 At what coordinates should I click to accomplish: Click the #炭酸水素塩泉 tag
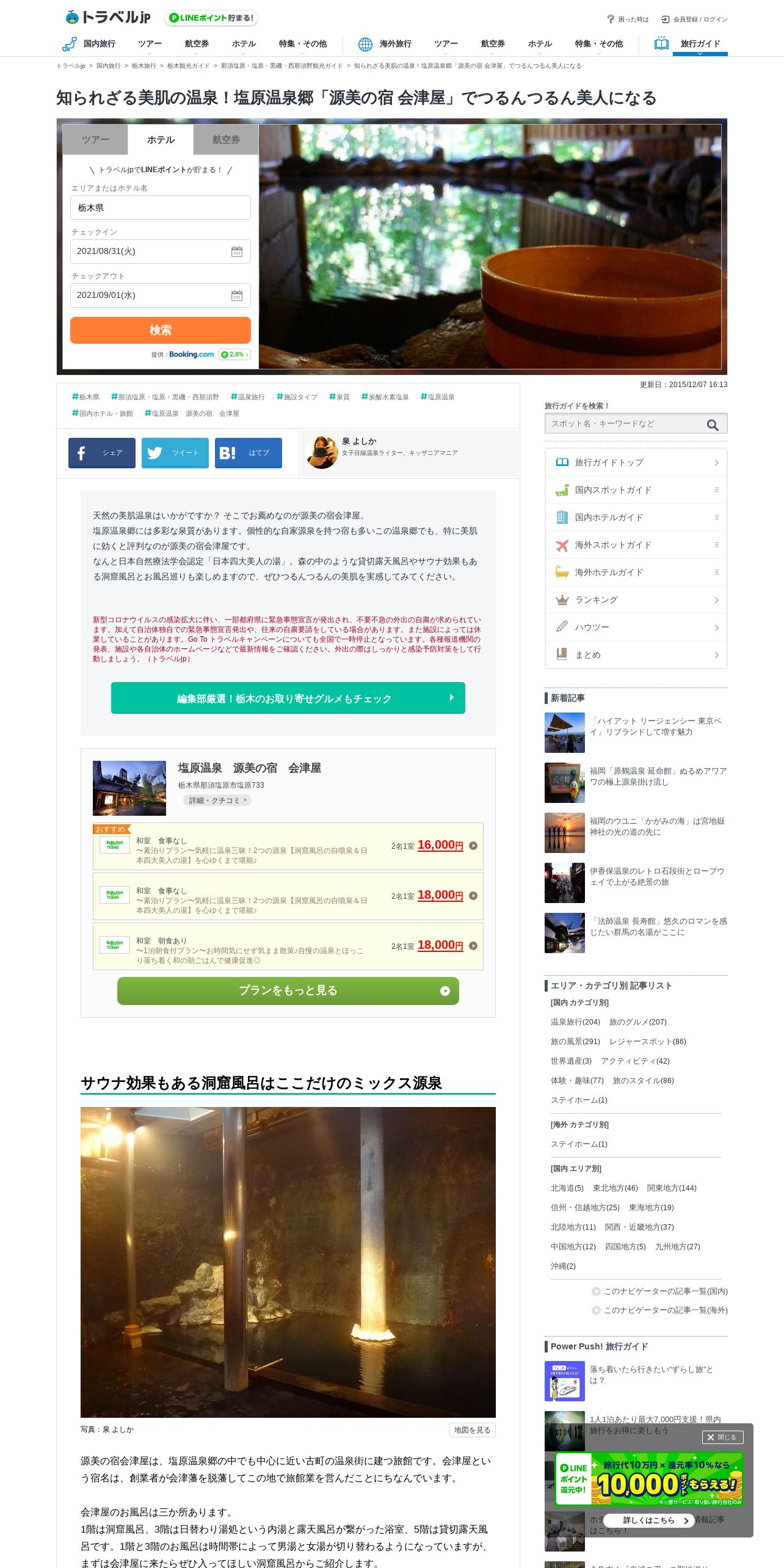click(385, 397)
